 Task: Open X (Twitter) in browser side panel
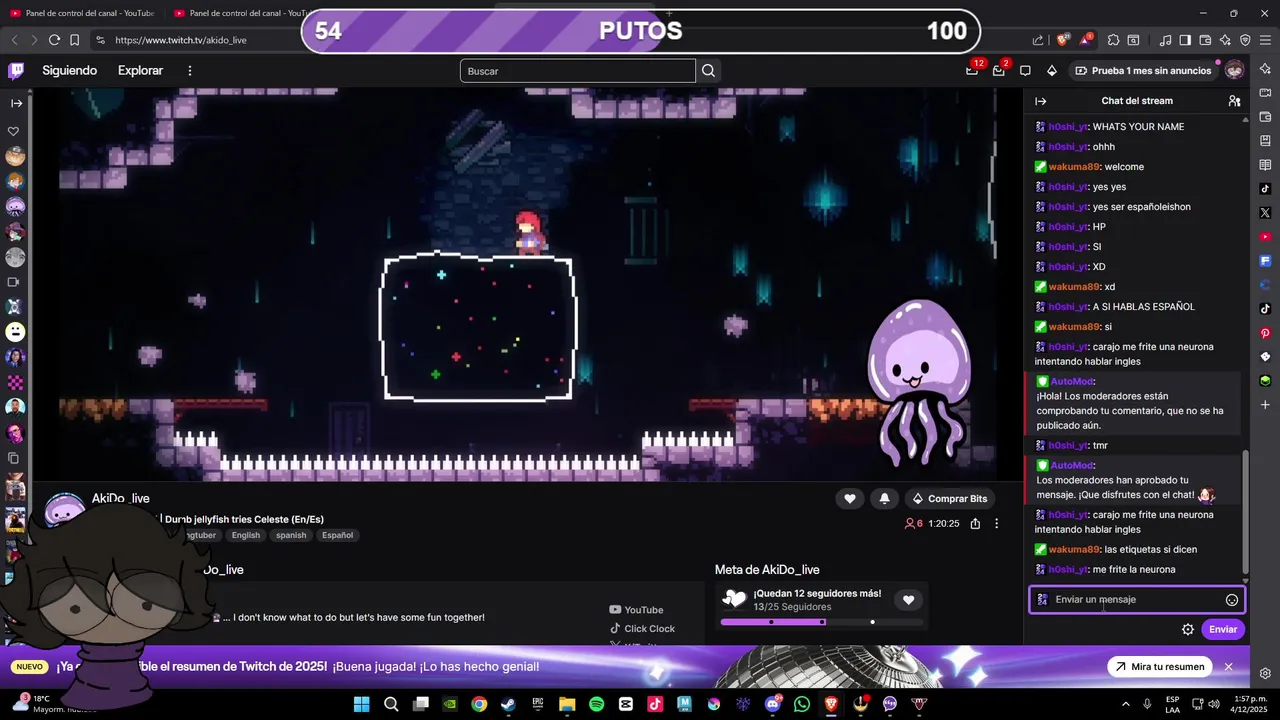[1265, 213]
